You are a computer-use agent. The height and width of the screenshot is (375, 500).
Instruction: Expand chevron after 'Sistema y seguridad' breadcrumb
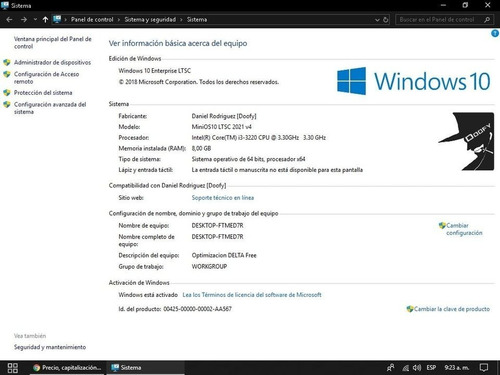click(181, 20)
